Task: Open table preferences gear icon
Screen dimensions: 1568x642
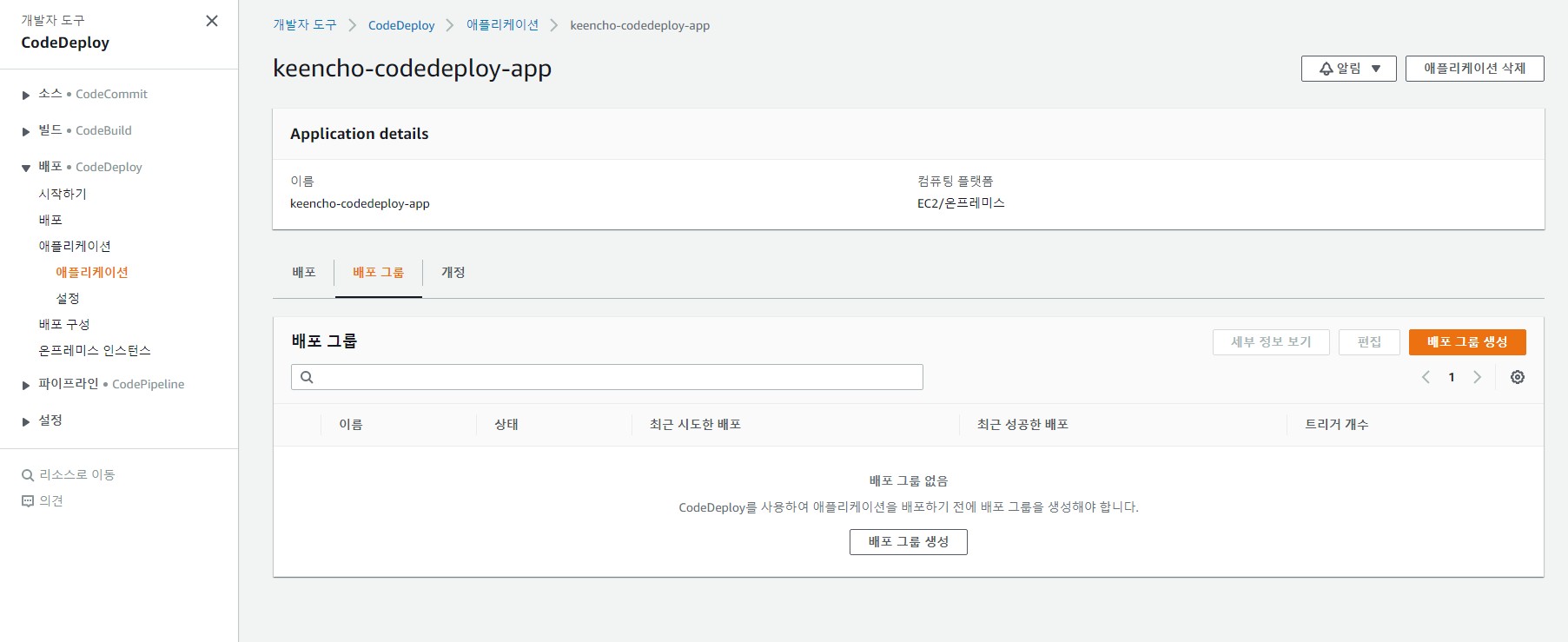Action: tap(1517, 377)
